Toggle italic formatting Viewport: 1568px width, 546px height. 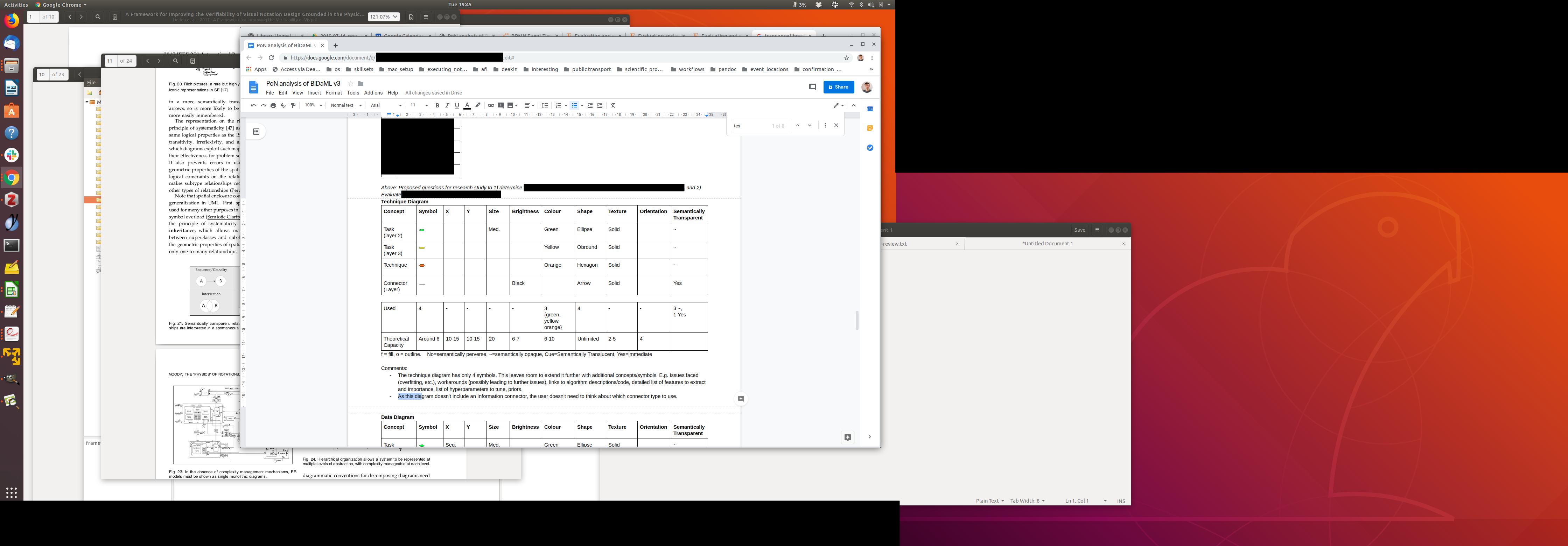click(x=447, y=105)
